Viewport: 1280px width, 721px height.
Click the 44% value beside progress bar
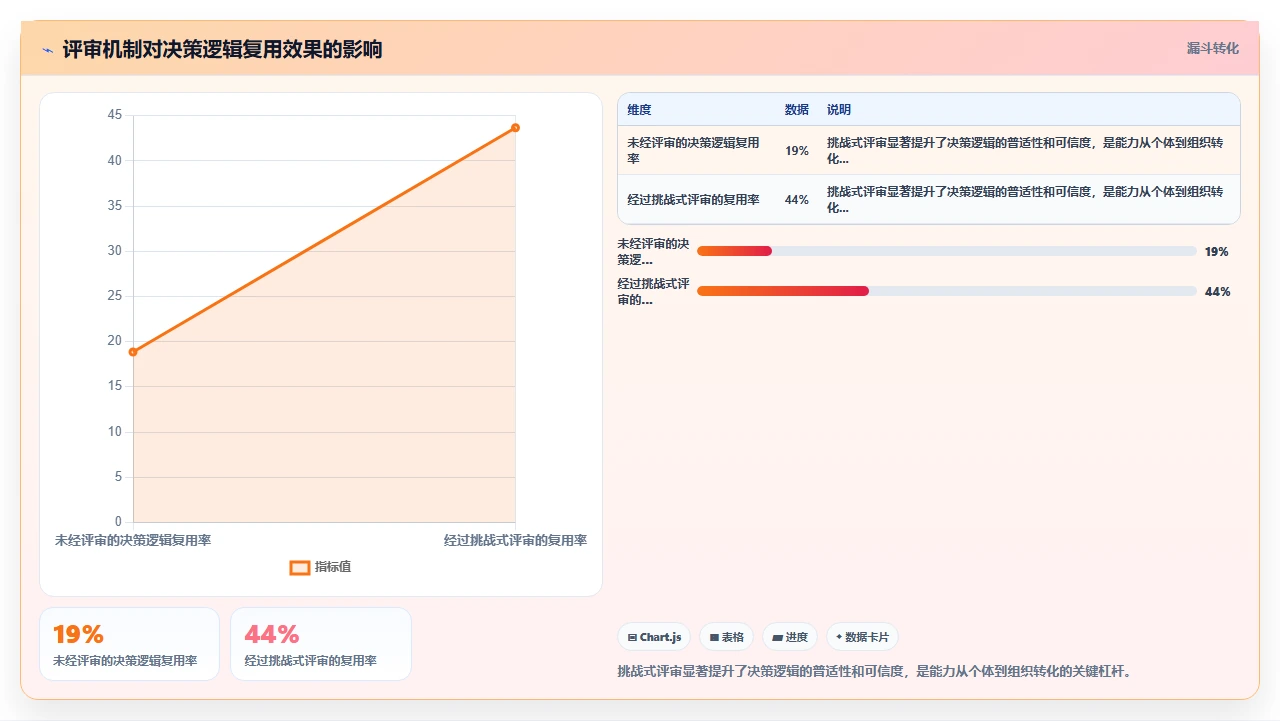pyautogui.click(x=1217, y=292)
